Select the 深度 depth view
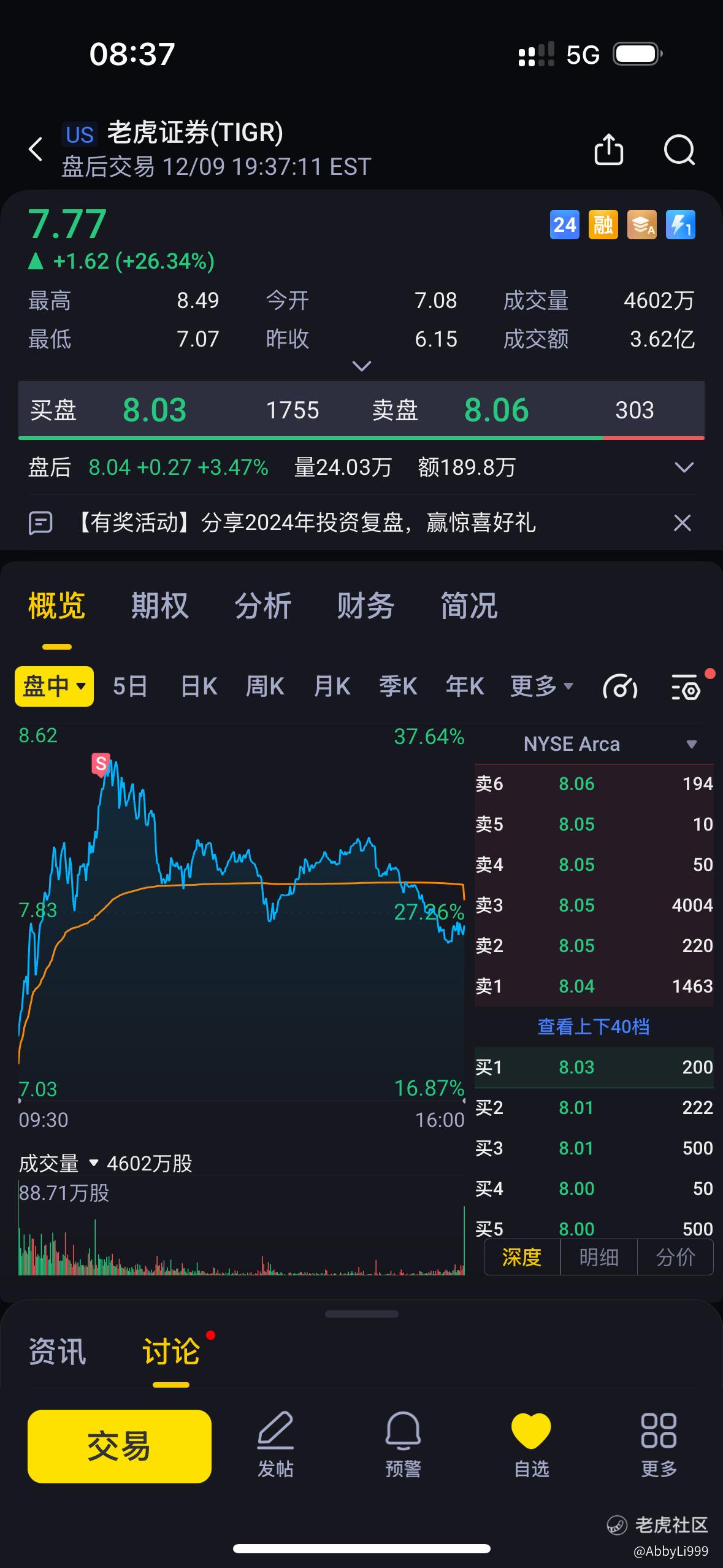Viewport: 723px width, 1568px height. (522, 1257)
